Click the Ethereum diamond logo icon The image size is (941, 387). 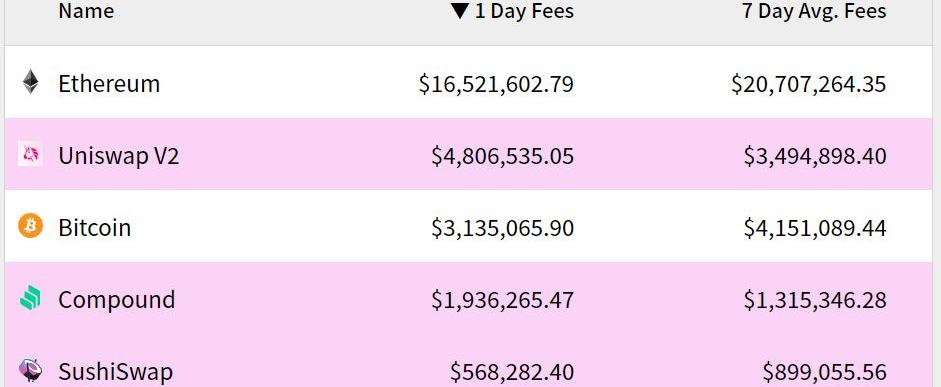pos(31,82)
